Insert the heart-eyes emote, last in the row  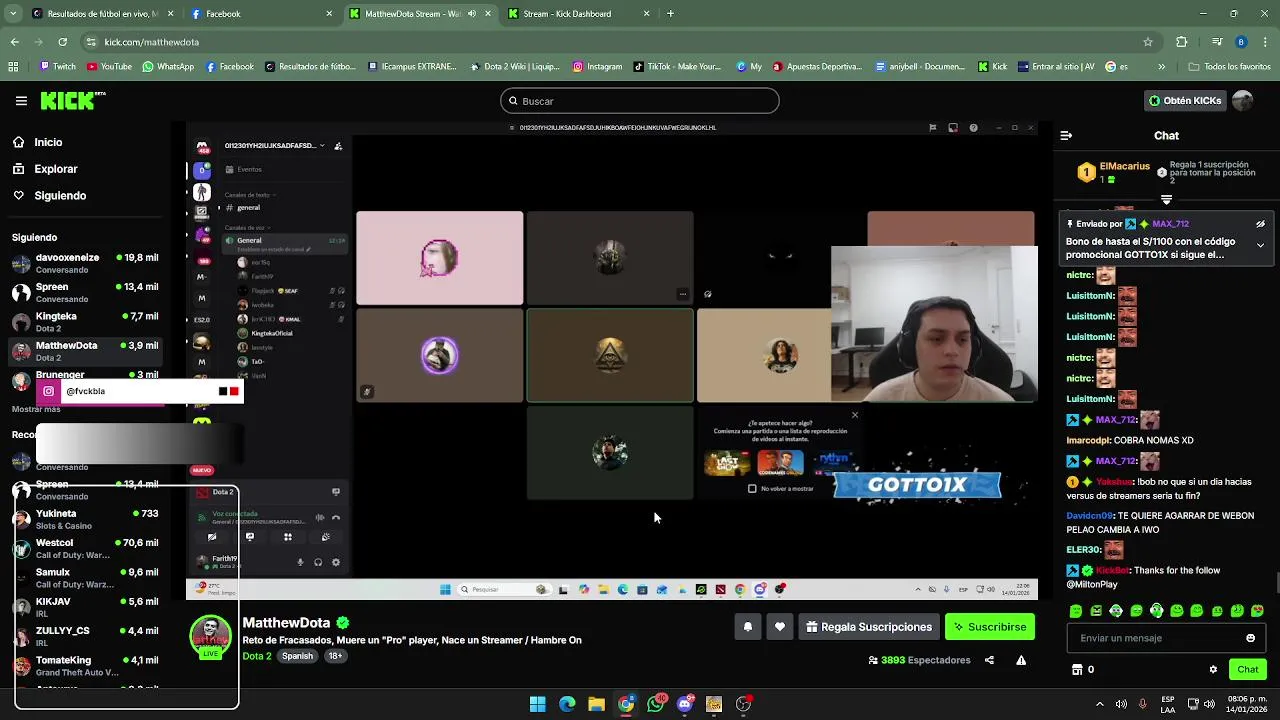click(x=1257, y=611)
